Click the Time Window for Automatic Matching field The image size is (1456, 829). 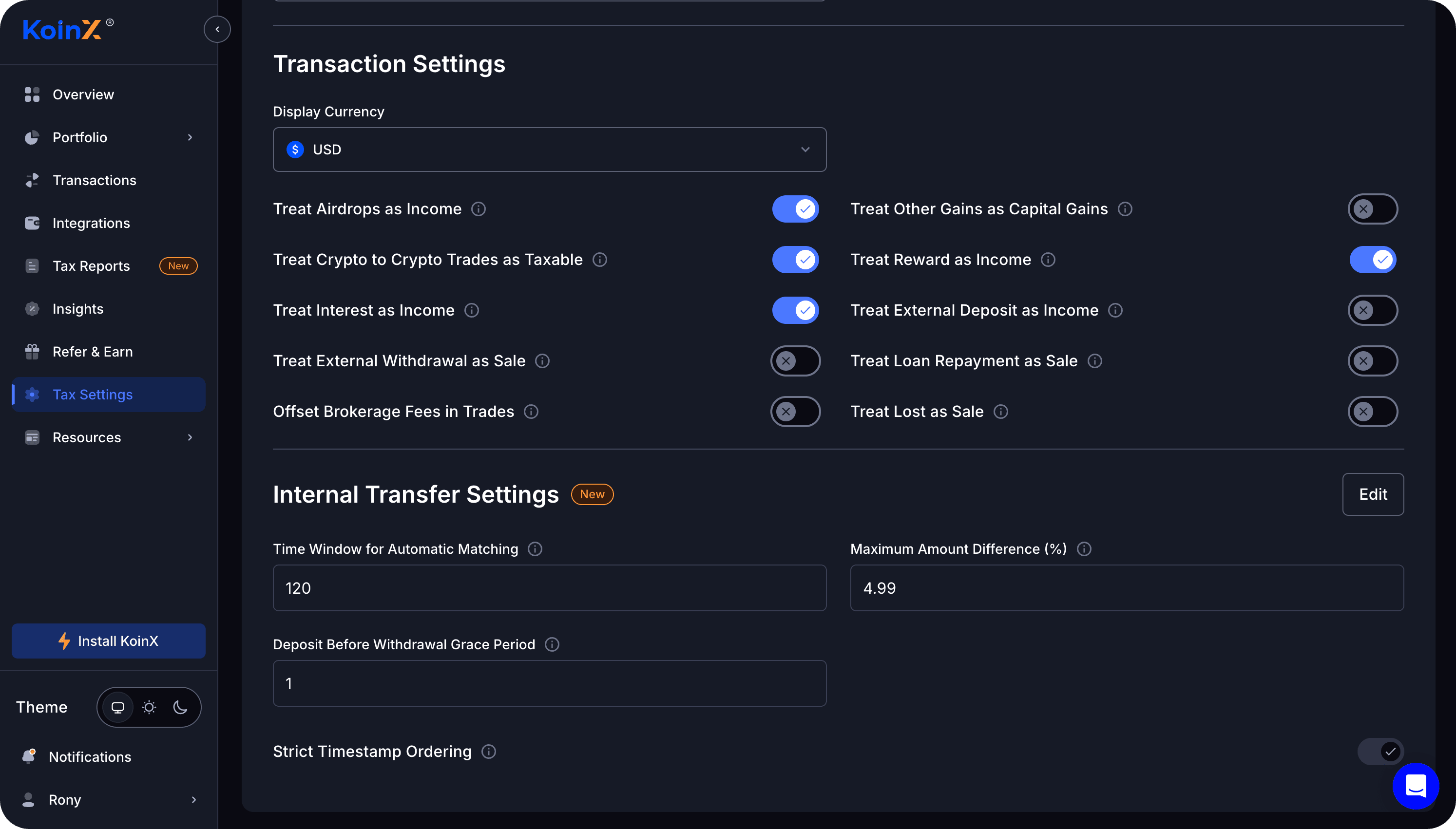coord(550,588)
